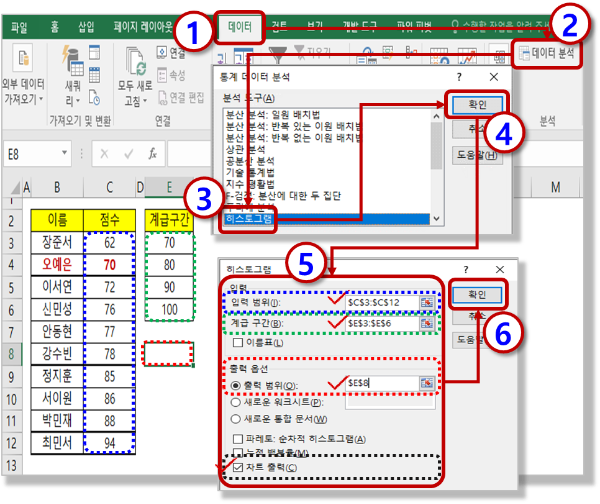Click 확인 in the 통계 데이터 분석 dialog
The image size is (600, 504).
[478, 105]
